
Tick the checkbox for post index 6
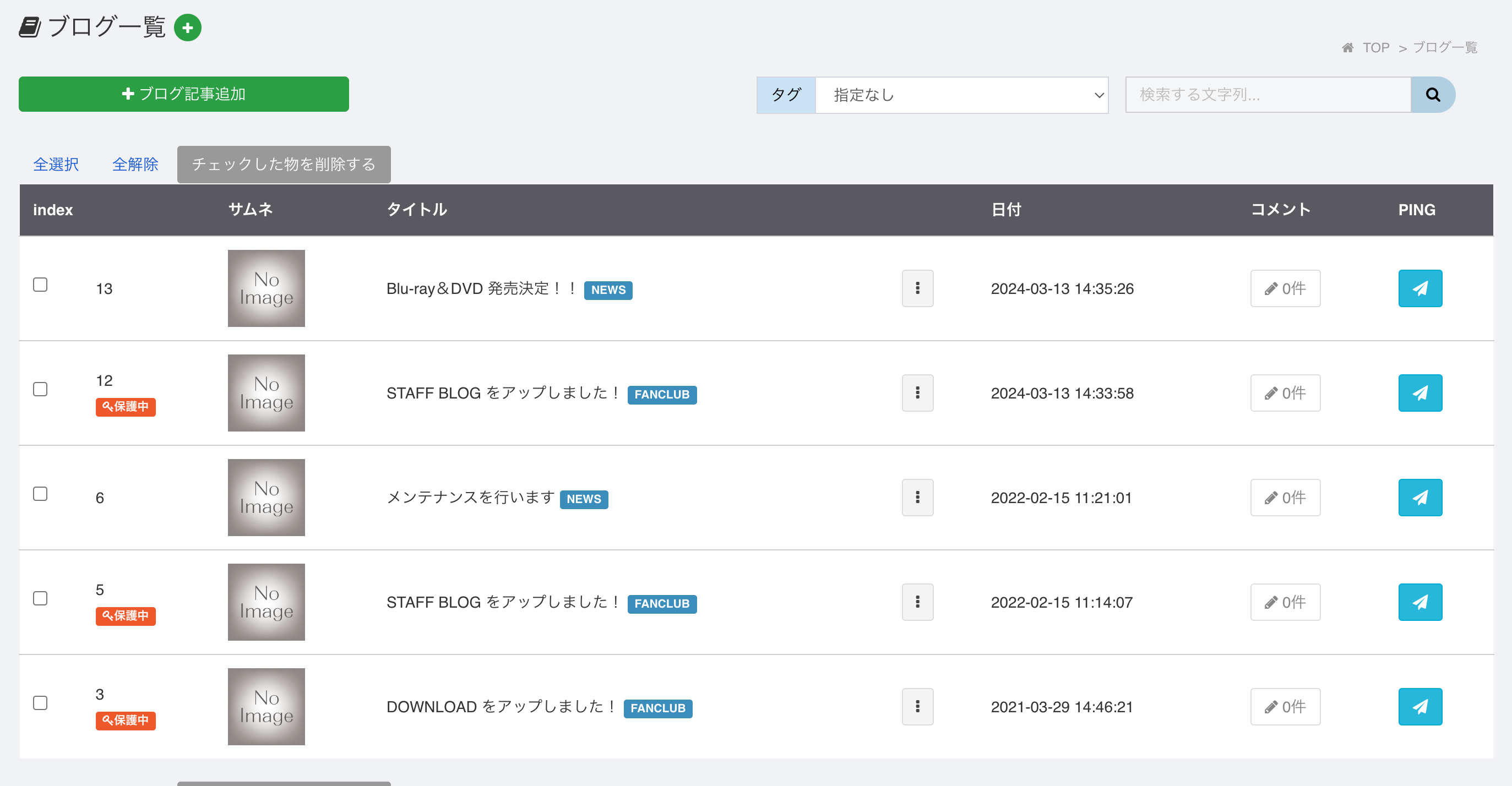(40, 494)
